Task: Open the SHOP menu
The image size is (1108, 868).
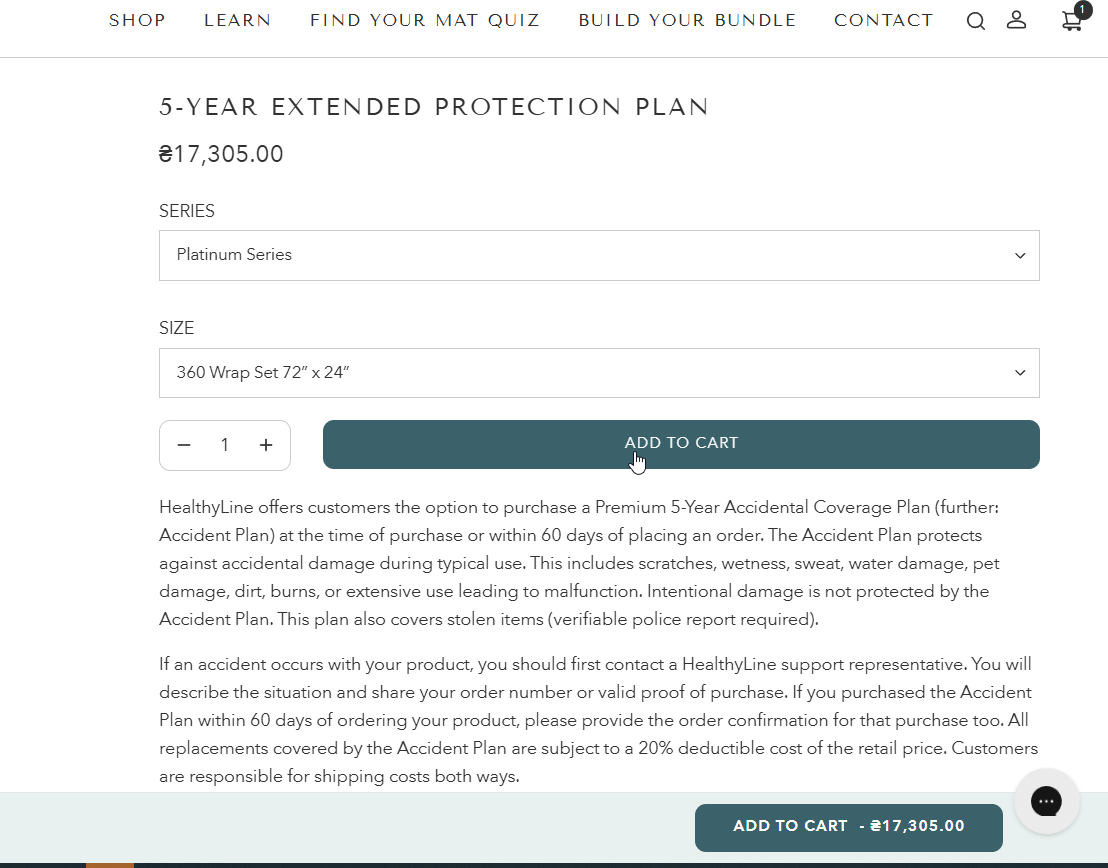Action: (x=137, y=20)
